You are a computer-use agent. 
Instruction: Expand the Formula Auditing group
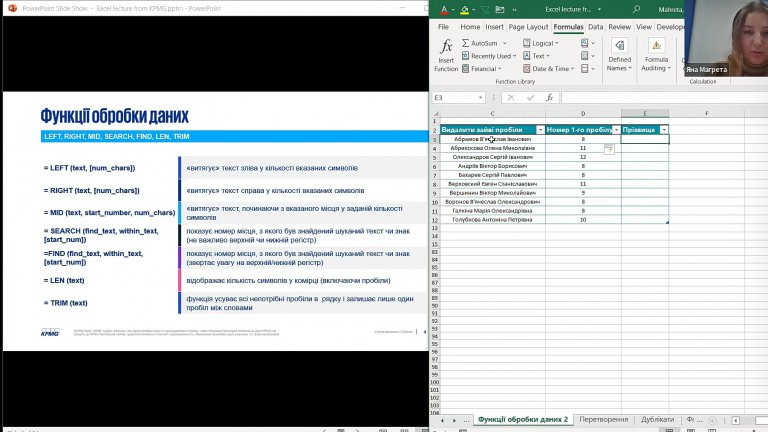(656, 55)
